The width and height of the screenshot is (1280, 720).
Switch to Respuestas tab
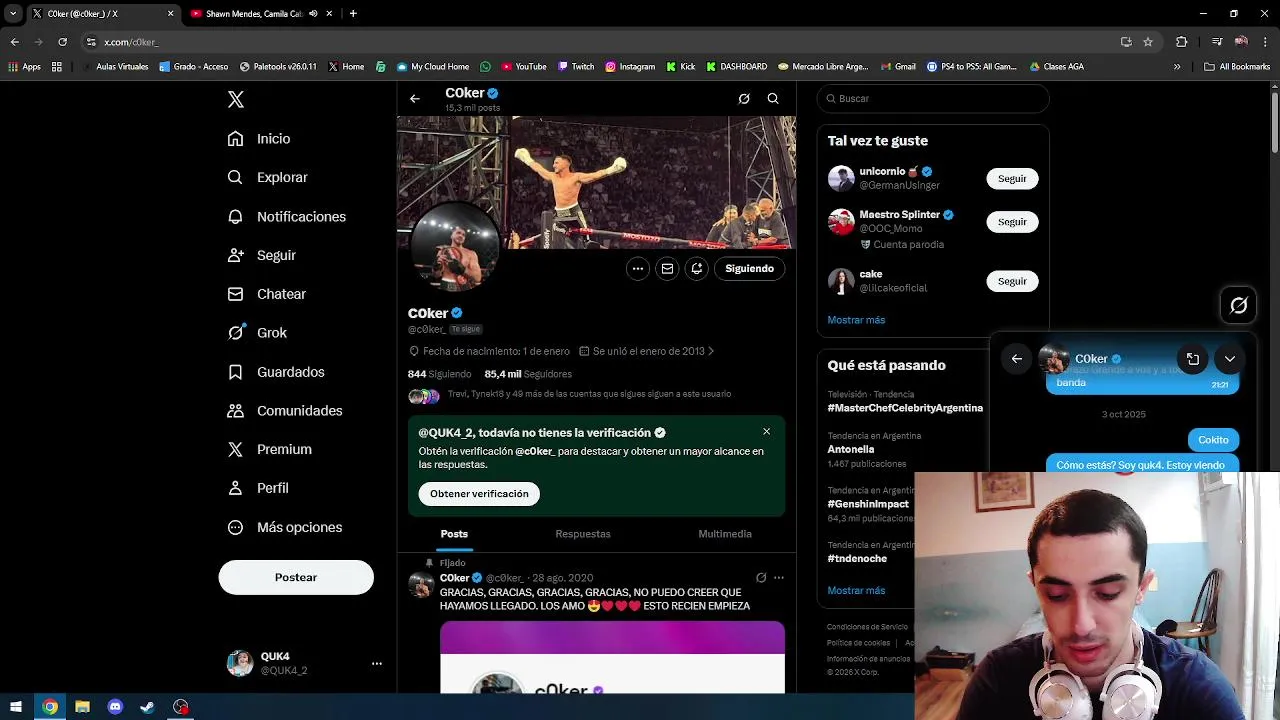583,534
